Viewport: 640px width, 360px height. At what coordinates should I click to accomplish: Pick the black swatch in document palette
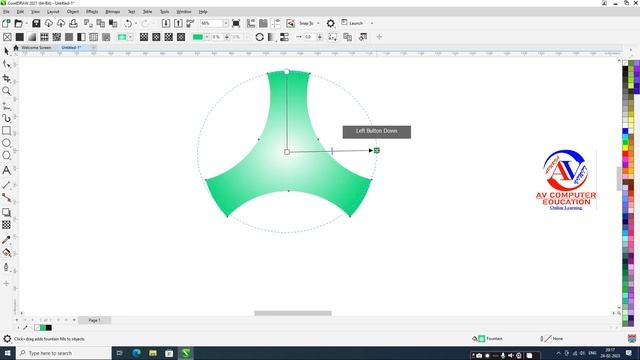tap(49, 328)
